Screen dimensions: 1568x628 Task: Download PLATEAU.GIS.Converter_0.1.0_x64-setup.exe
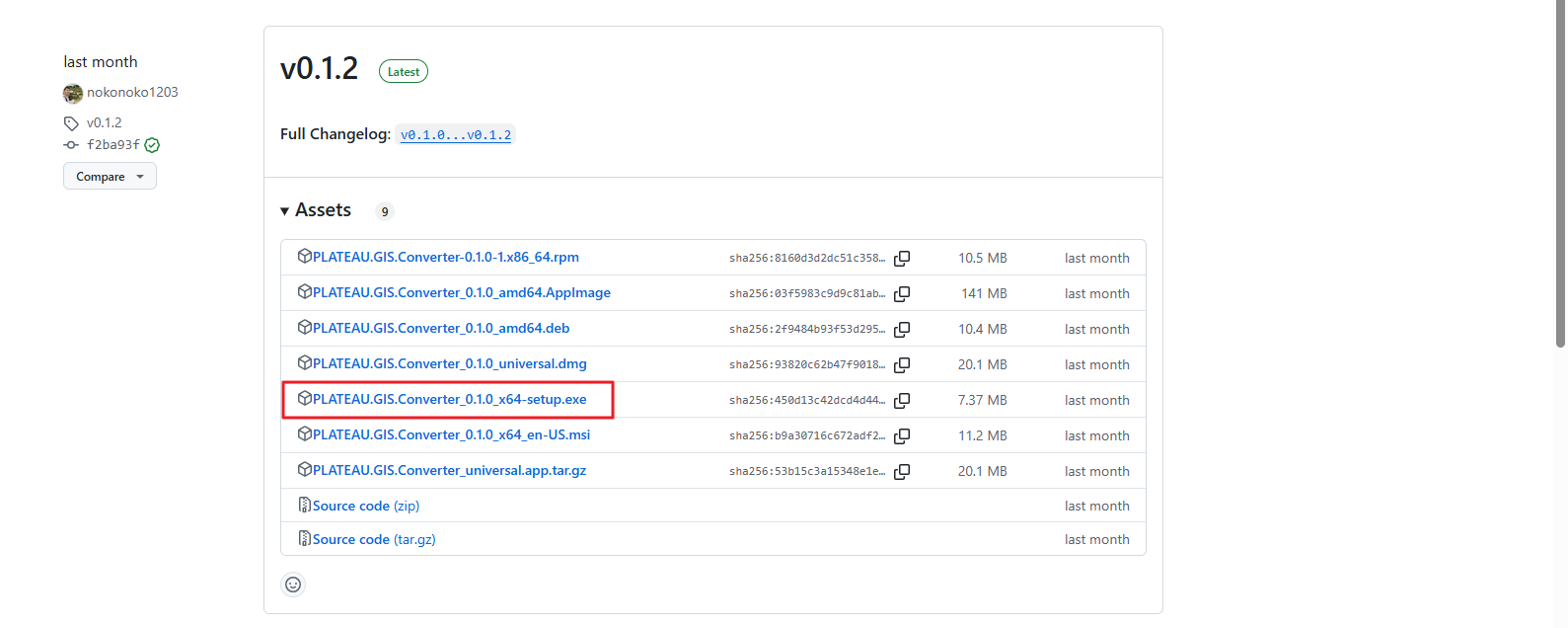[x=450, y=399]
